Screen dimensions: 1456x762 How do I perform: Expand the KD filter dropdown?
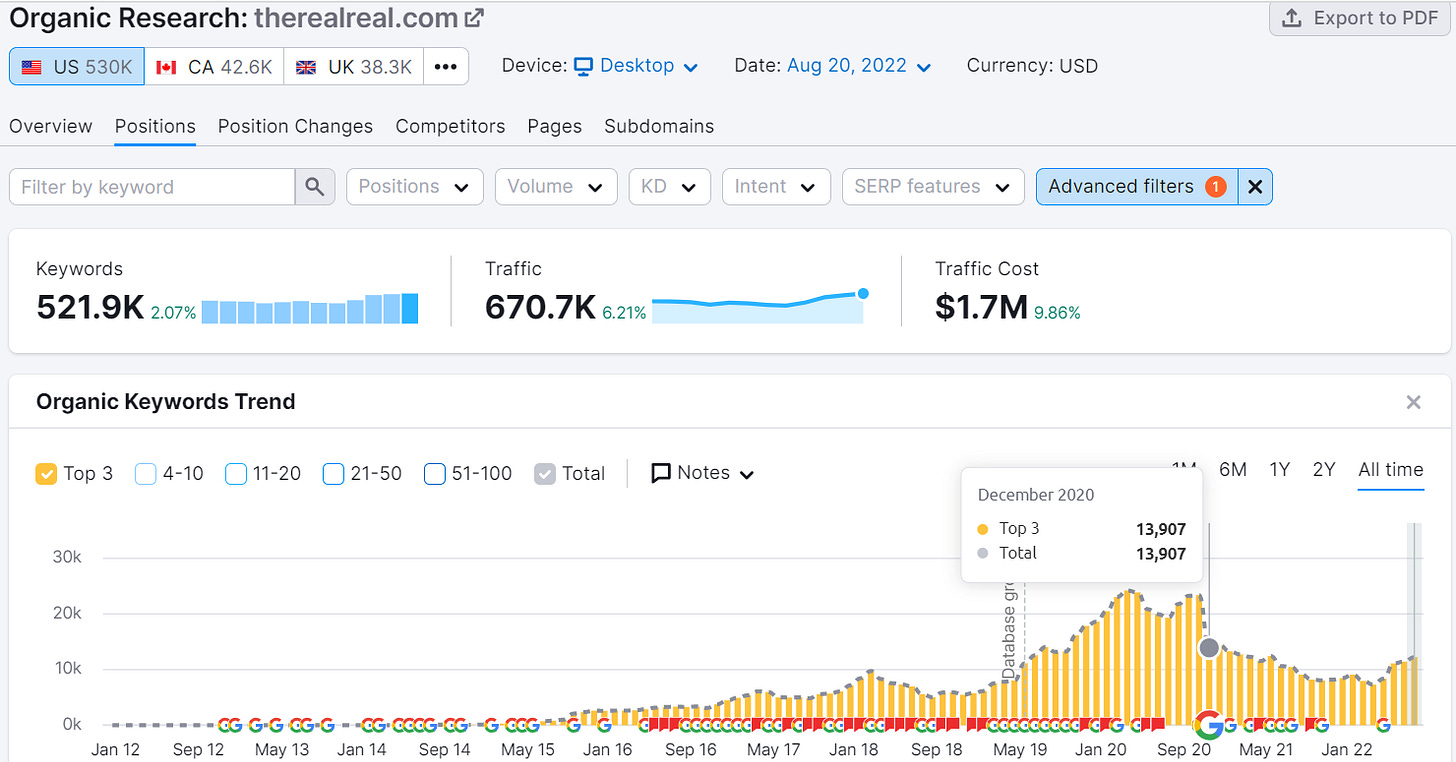[669, 186]
